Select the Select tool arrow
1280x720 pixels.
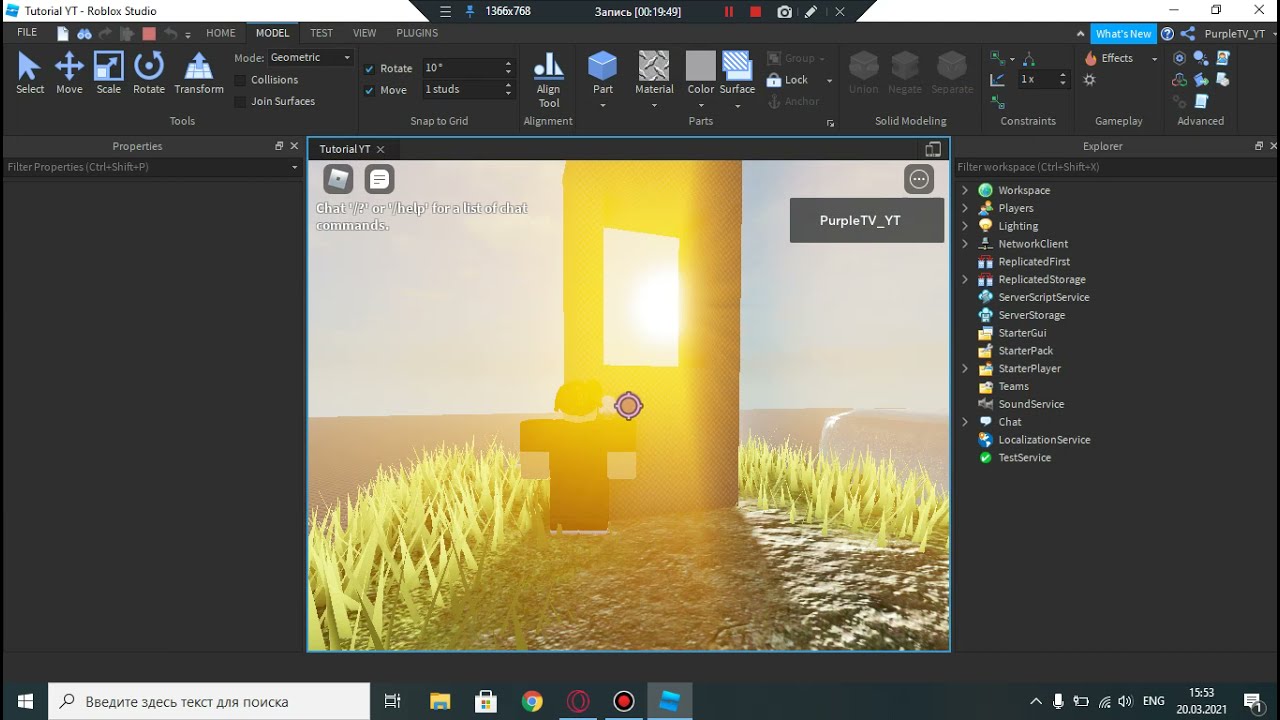[30, 73]
